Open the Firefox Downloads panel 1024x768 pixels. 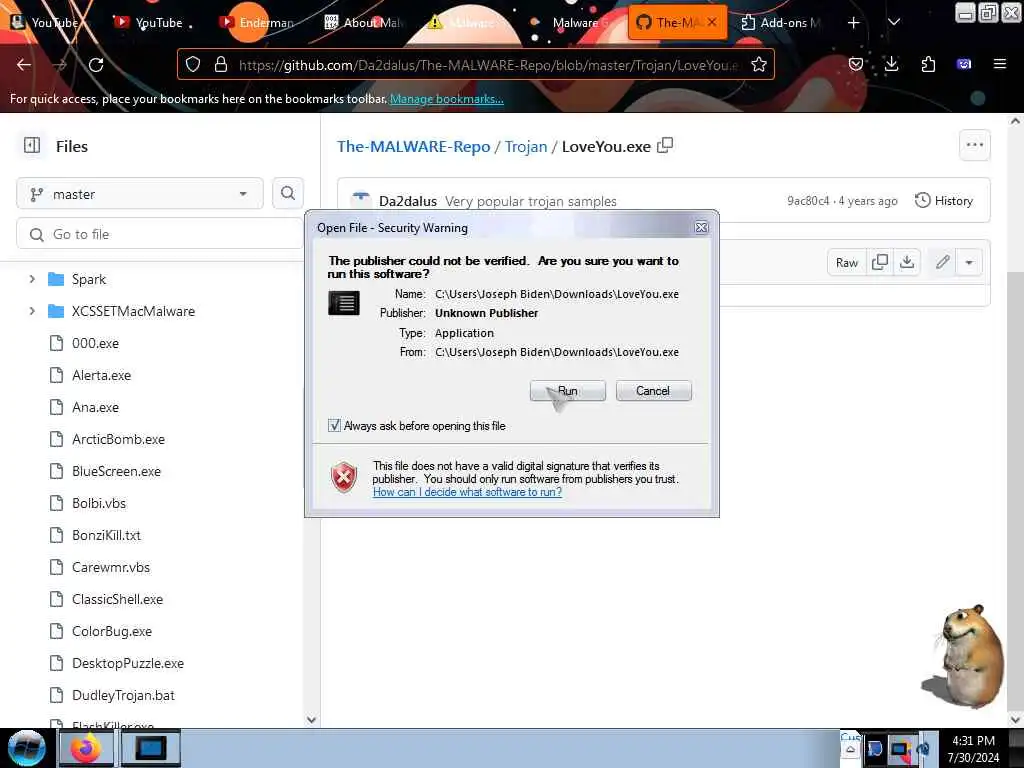click(891, 64)
